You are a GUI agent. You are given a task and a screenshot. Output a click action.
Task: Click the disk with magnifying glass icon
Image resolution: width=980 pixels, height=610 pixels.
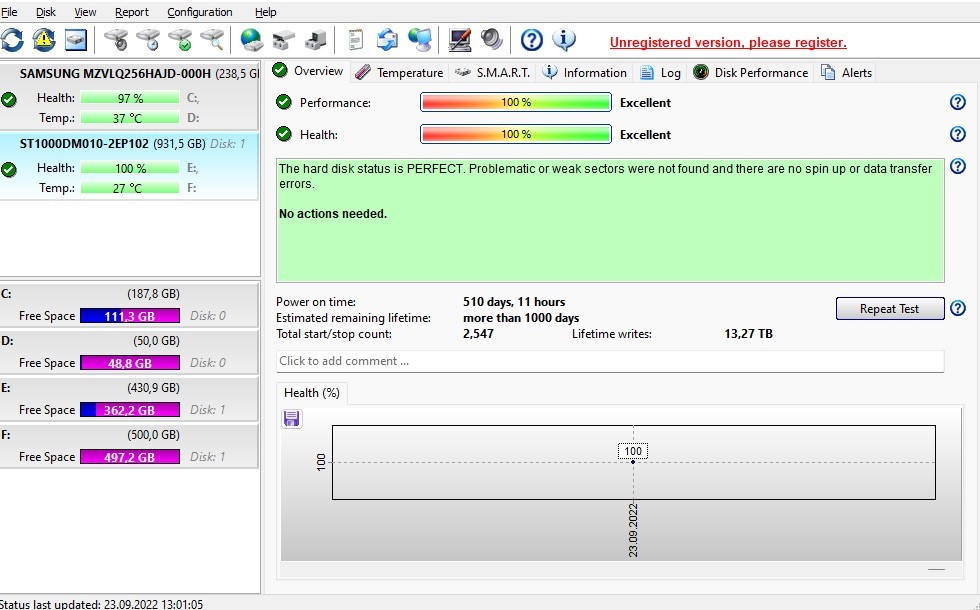click(212, 41)
